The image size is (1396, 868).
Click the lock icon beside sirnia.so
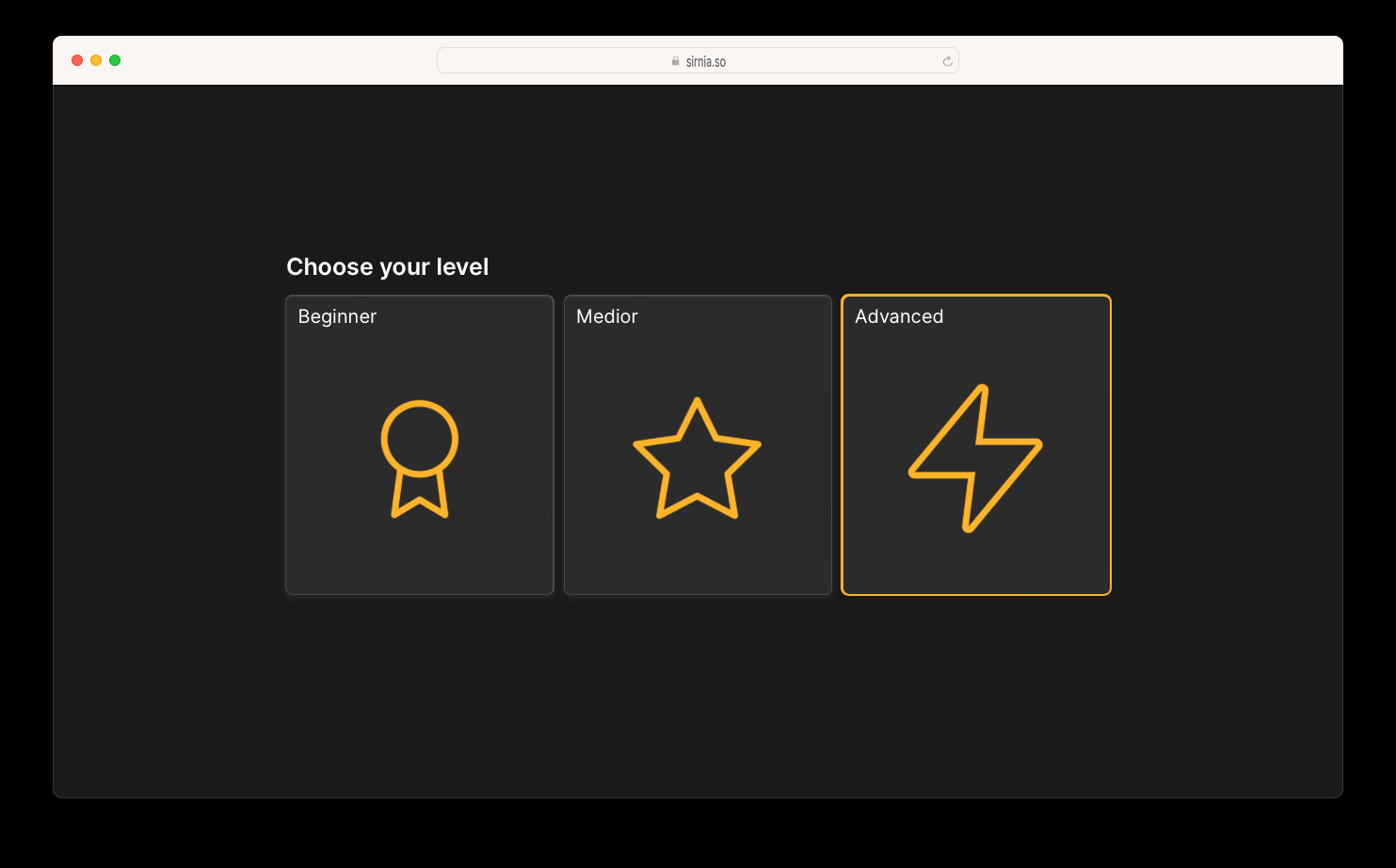point(675,61)
